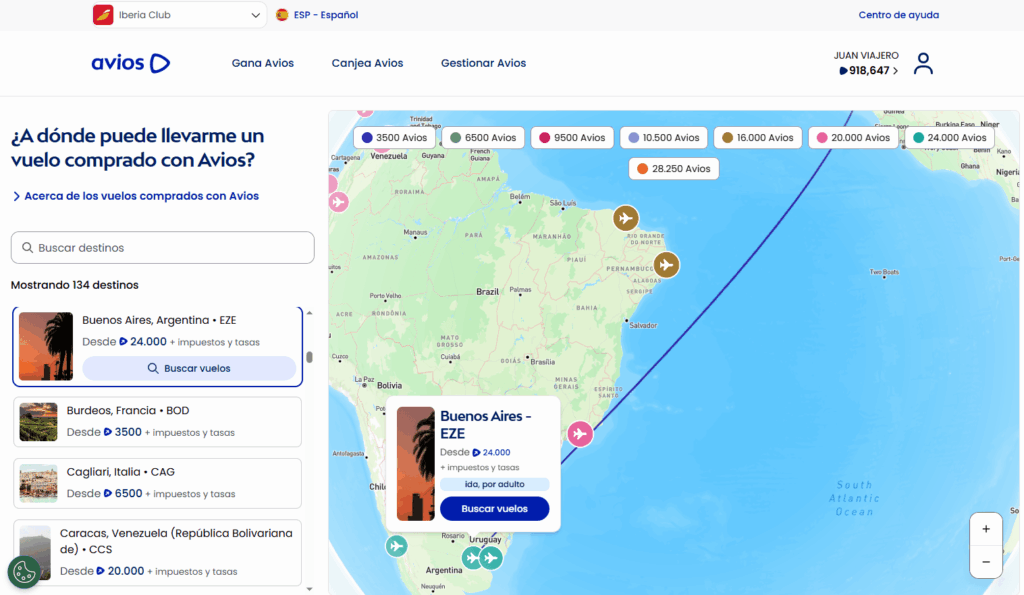Click the lone teal plane marker near Chile

click(396, 546)
